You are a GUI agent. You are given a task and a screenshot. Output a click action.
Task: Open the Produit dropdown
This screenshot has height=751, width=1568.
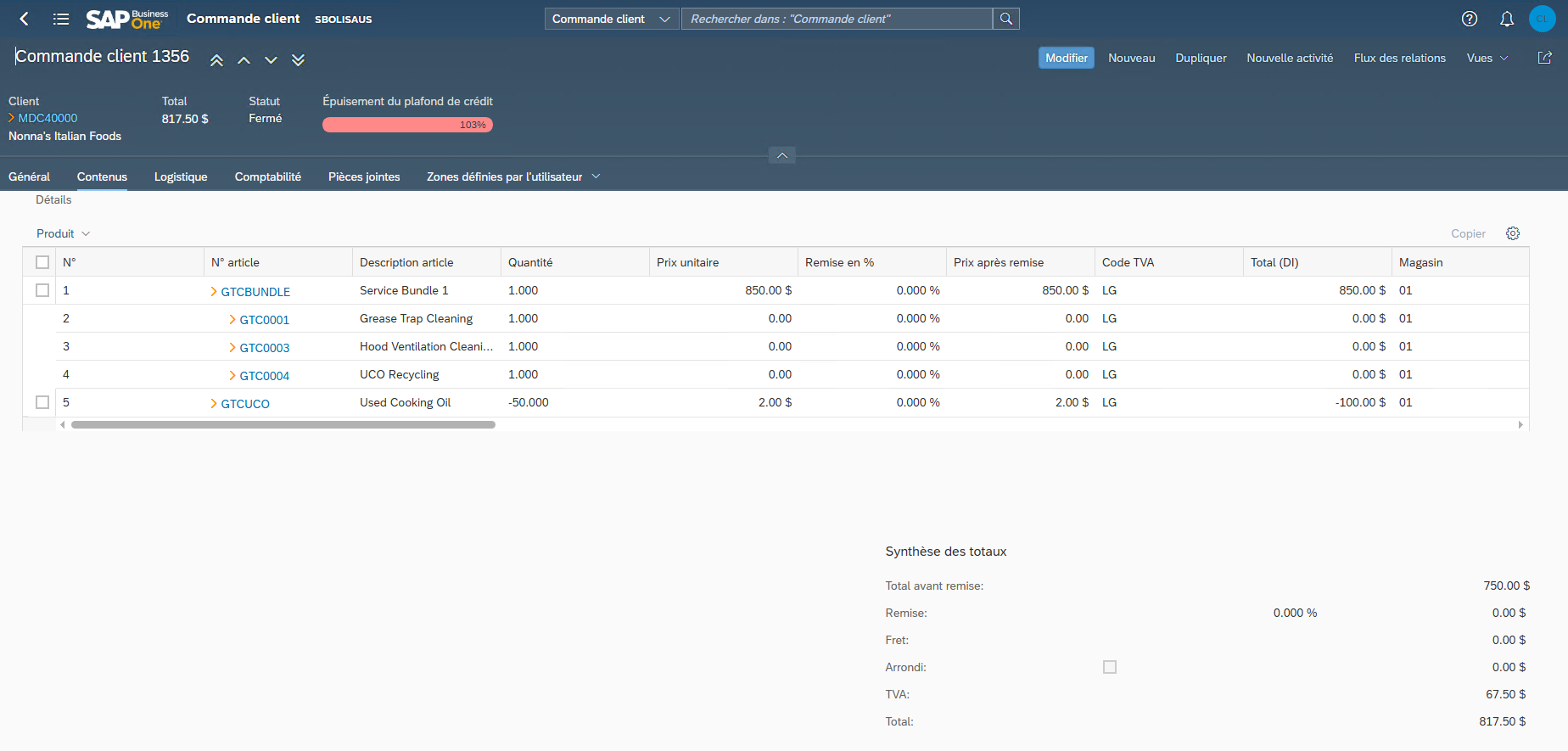[63, 233]
